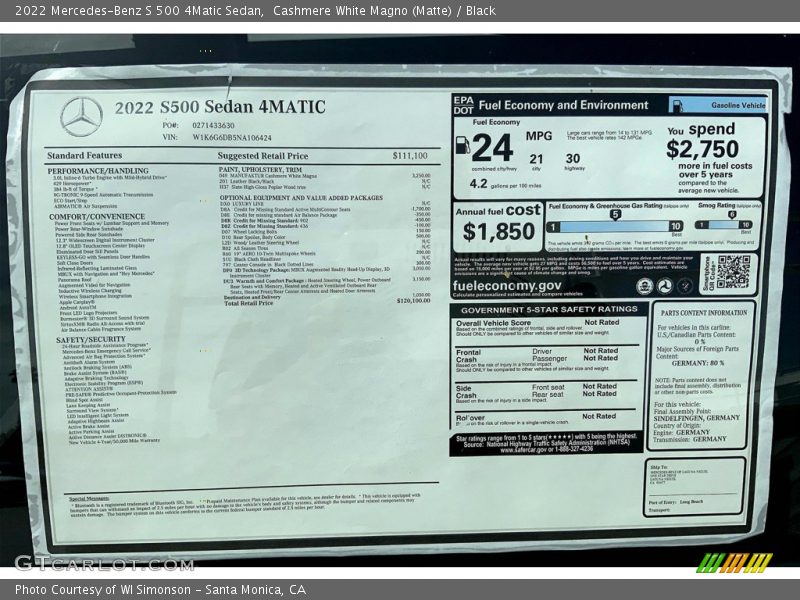Click the "Fuel Economy and Environment" title
Screen dimensions: 800x600
click(x=563, y=105)
